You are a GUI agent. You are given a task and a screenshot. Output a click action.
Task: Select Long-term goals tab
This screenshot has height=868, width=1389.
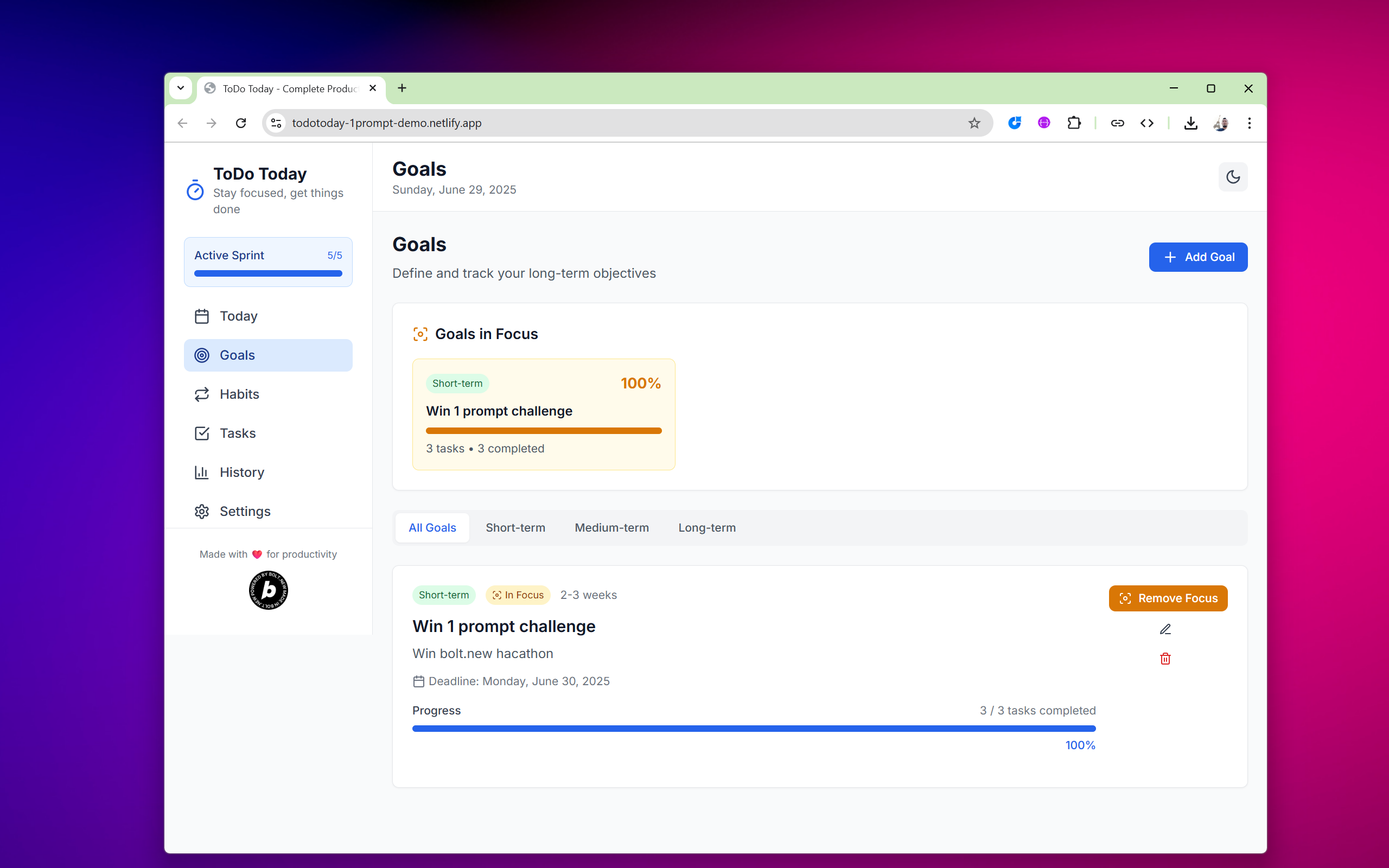tap(706, 527)
